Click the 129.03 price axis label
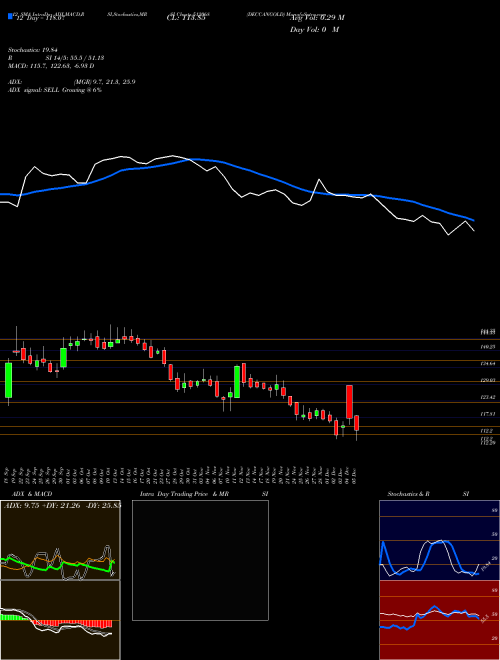Screen dimensions: 500x660 click(487, 381)
